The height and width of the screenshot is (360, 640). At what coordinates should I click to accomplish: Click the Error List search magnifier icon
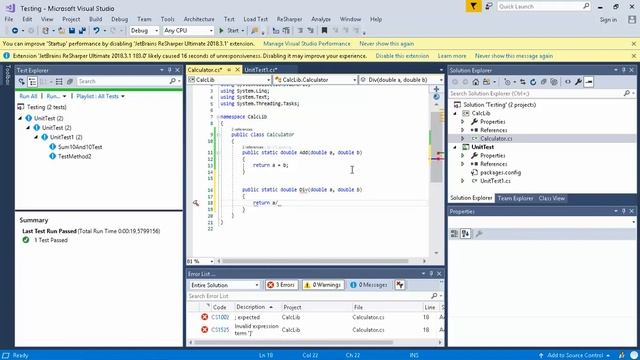point(434,296)
